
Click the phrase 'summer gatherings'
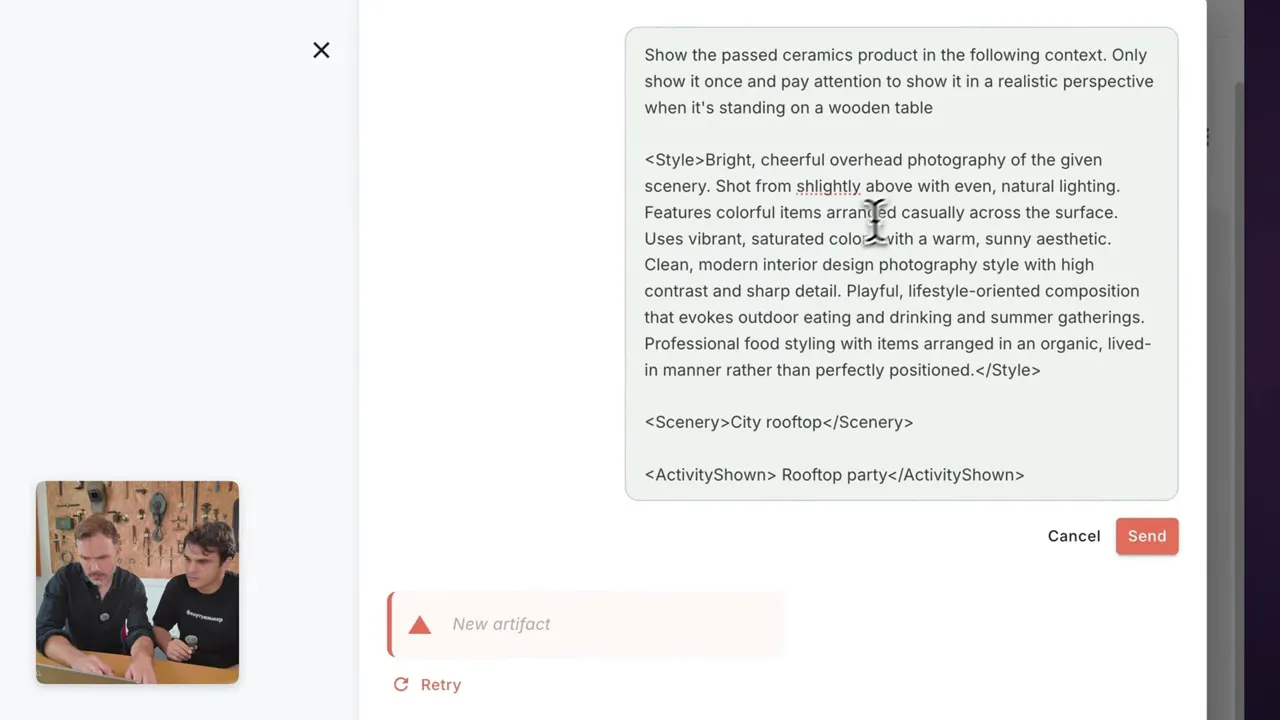tap(1066, 317)
